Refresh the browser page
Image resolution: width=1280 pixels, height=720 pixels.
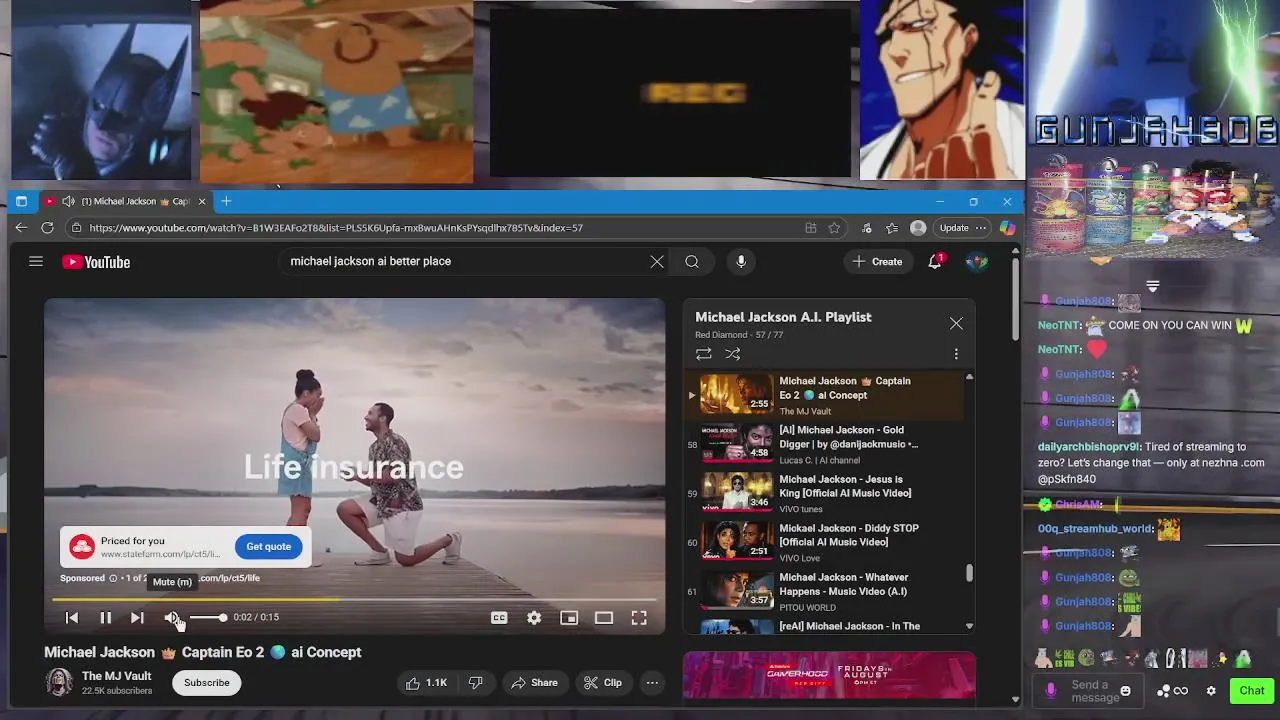[47, 228]
